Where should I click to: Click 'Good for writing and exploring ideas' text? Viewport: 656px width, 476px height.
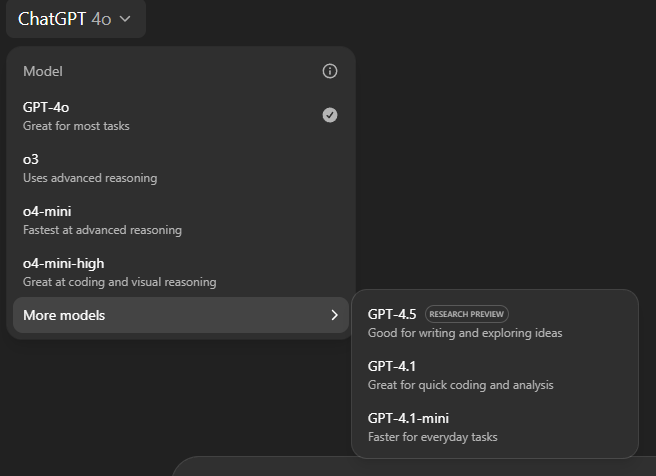(465, 333)
